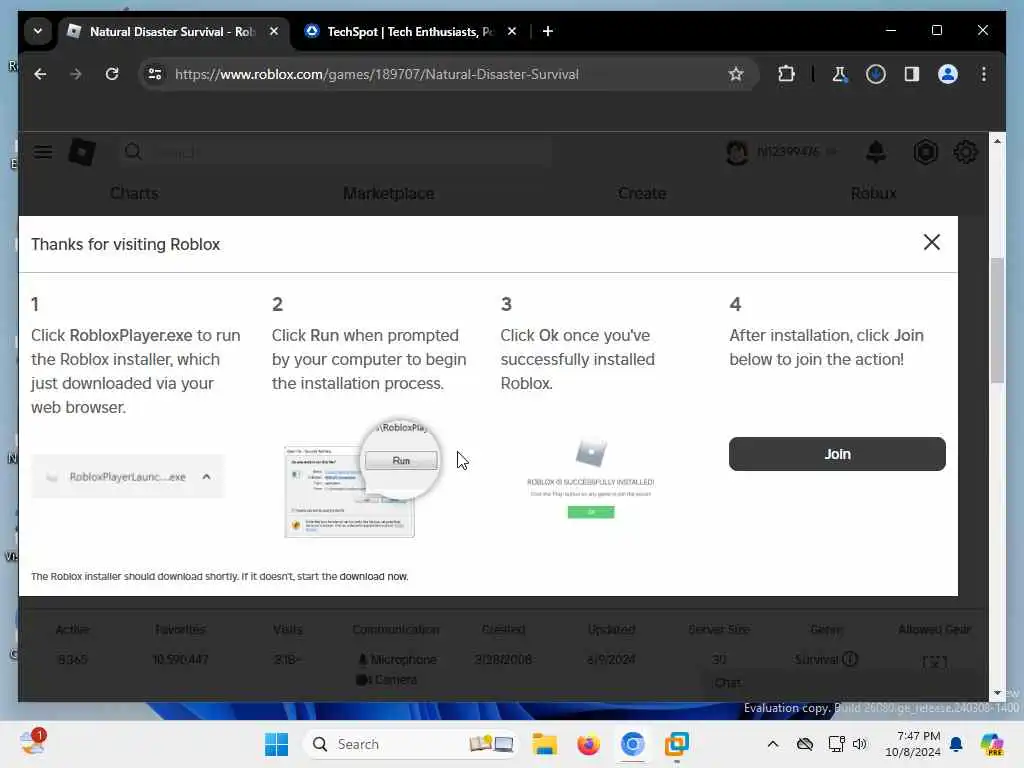Click the vertical scrollbar thumb
This screenshot has height=768, width=1024.
[x=997, y=320]
